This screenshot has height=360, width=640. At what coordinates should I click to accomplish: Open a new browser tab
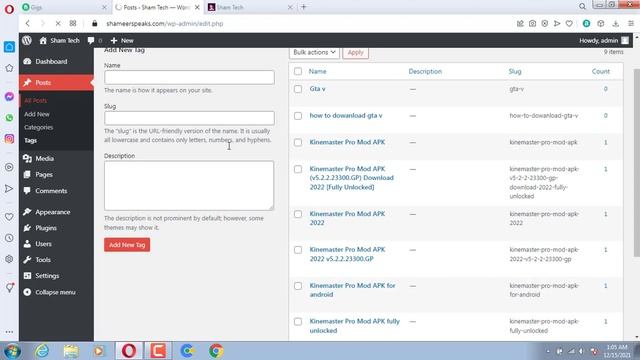pos(304,7)
